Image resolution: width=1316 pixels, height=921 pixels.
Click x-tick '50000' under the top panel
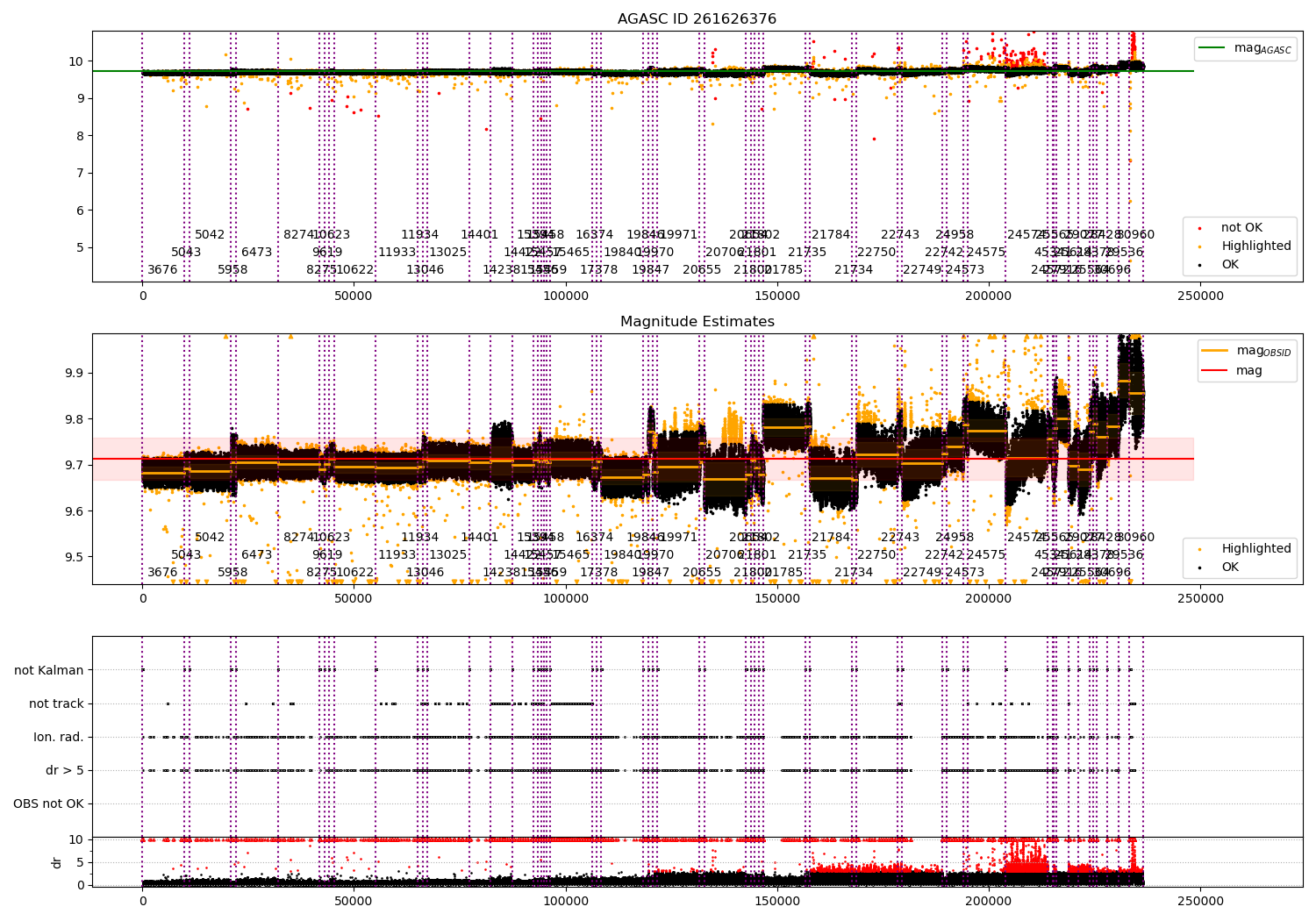(354, 296)
